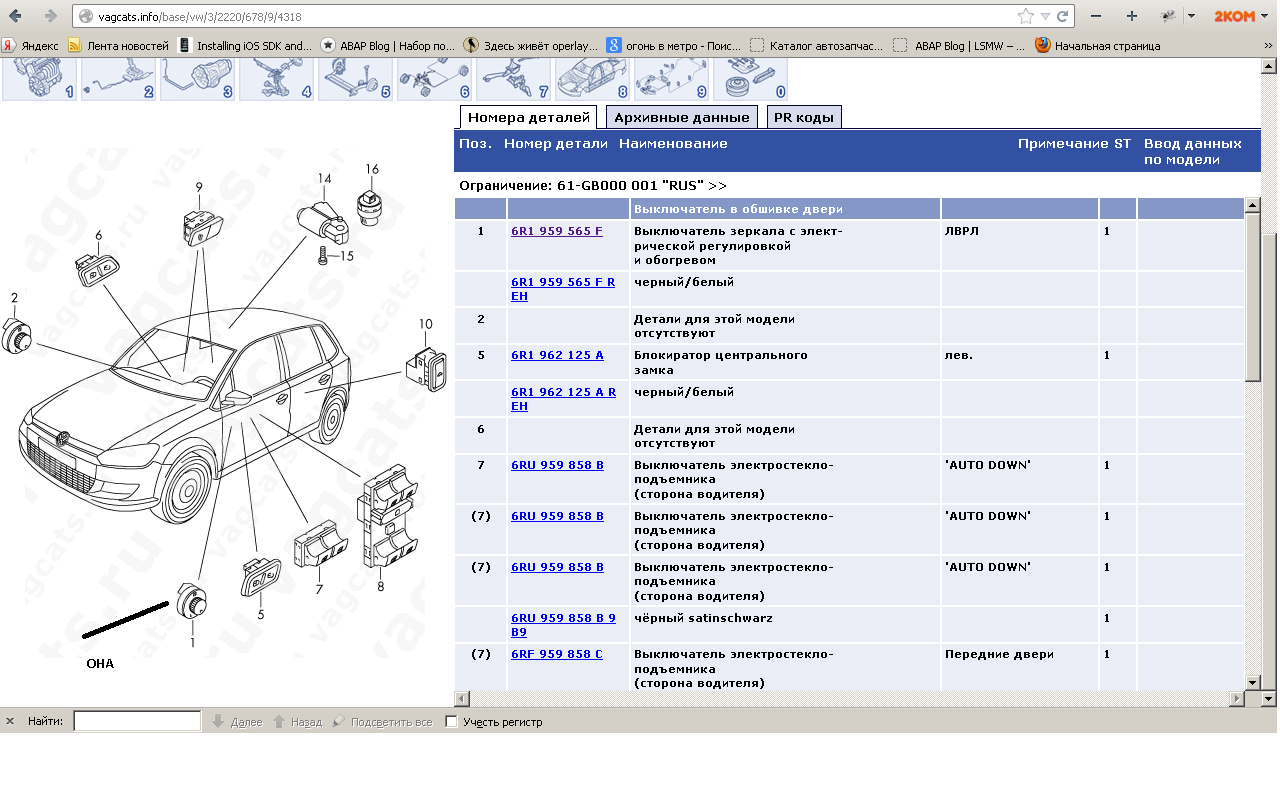Open part link 6R1 959 565 F R EH
Viewport: 1280px width, 800px height.
point(563,289)
